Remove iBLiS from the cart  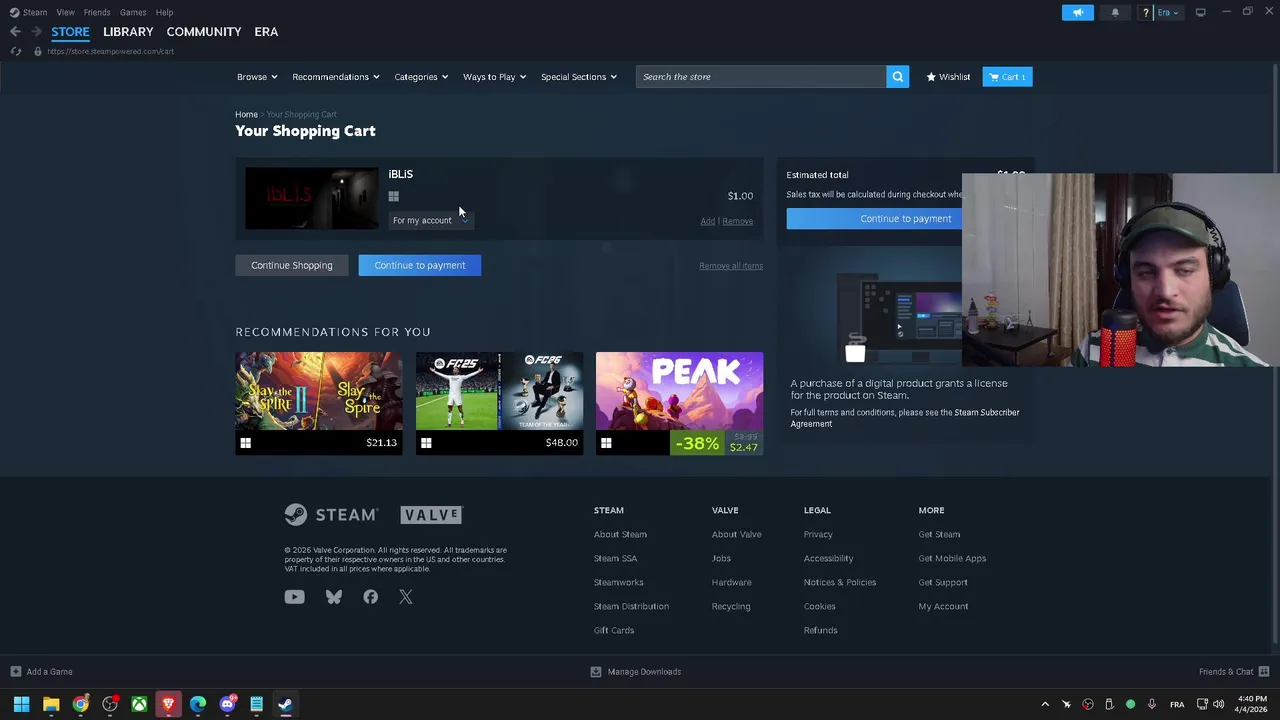pyautogui.click(x=737, y=221)
